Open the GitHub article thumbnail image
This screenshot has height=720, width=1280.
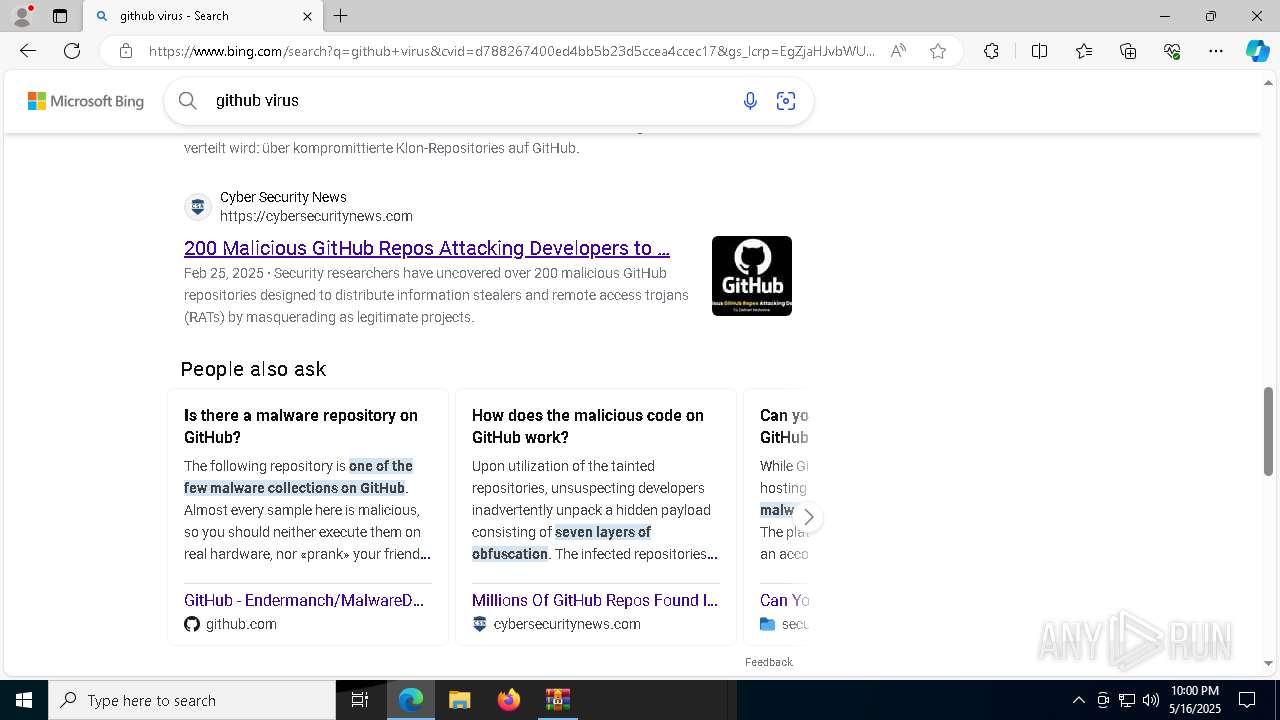[752, 276]
